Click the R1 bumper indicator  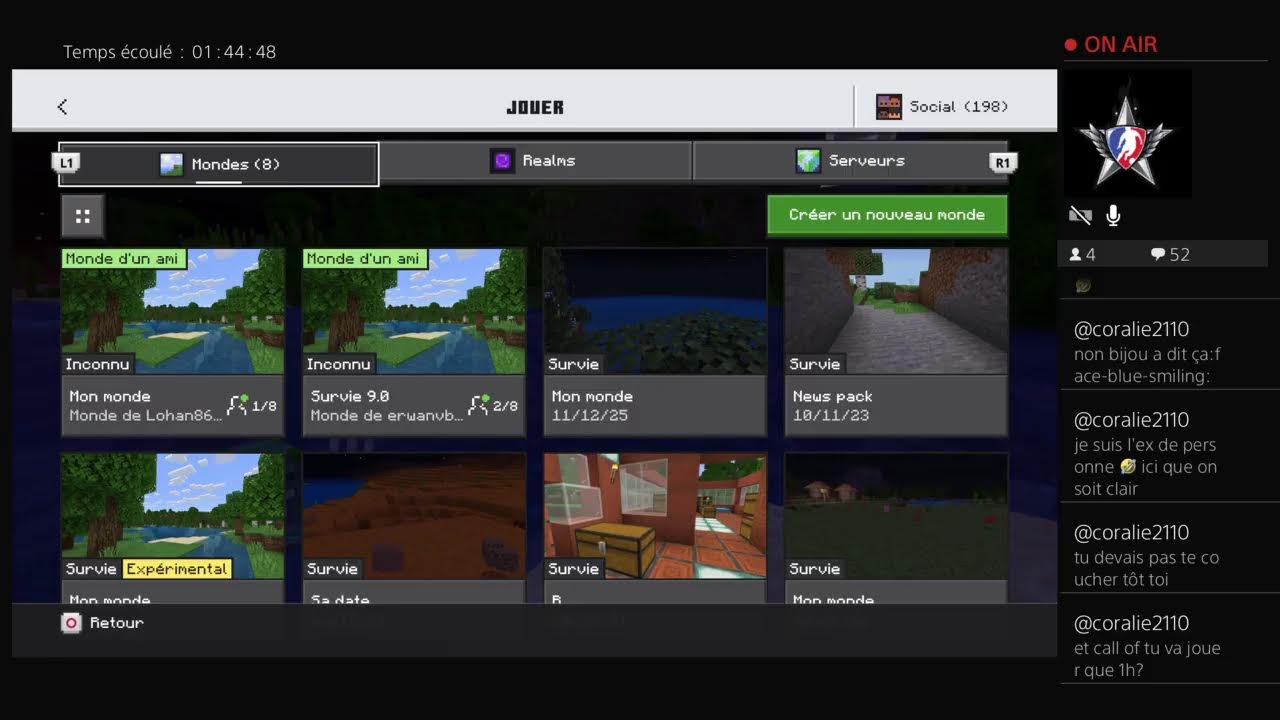tap(1002, 162)
